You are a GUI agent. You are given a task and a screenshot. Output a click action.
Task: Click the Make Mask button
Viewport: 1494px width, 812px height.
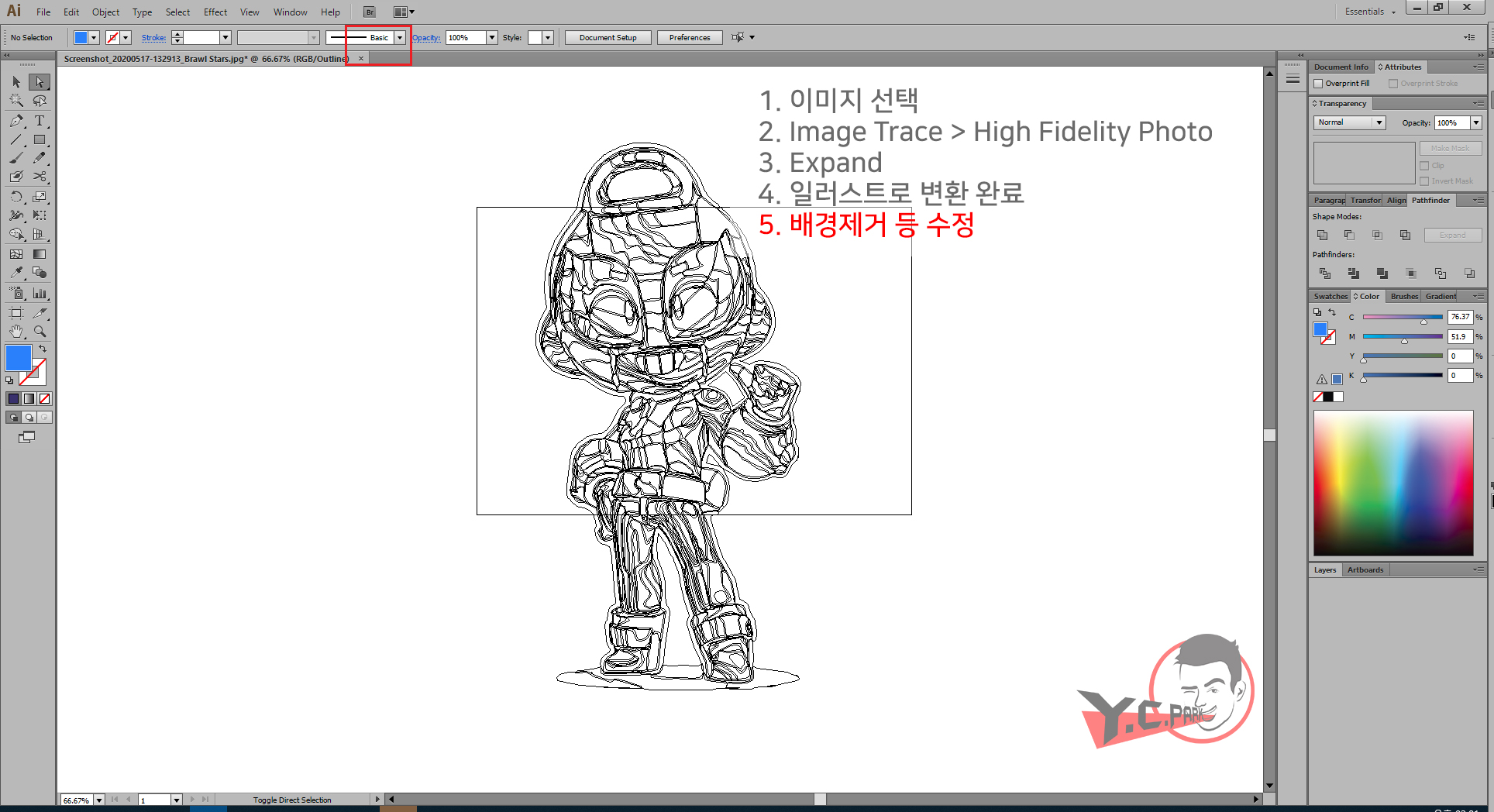tap(1451, 148)
